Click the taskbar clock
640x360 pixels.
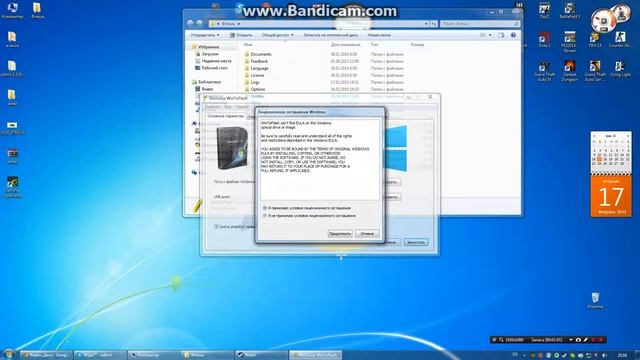(622, 356)
